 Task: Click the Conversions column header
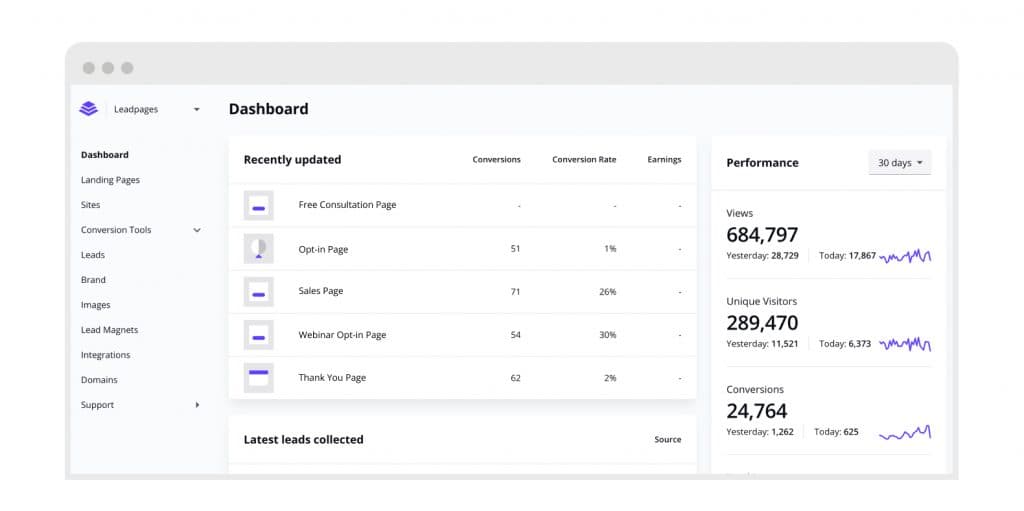496,159
